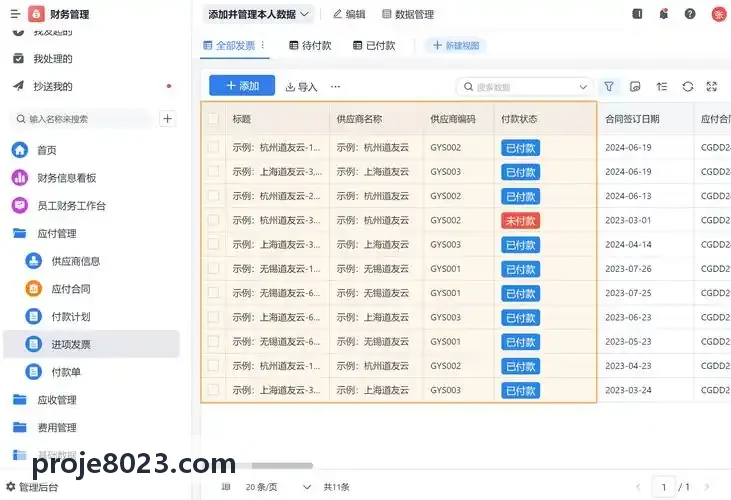This screenshot has width=731, height=500.
Task: Open 全部发票 tab options dots
Action: click(x=263, y=45)
